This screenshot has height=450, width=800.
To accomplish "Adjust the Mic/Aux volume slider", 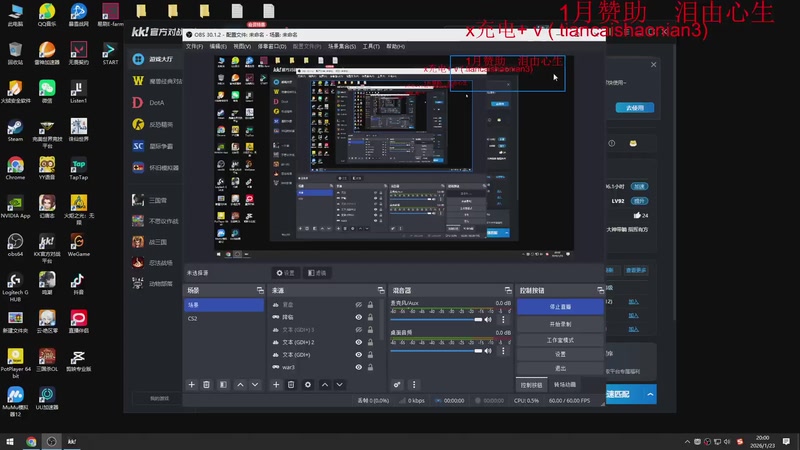I will click(436, 319).
